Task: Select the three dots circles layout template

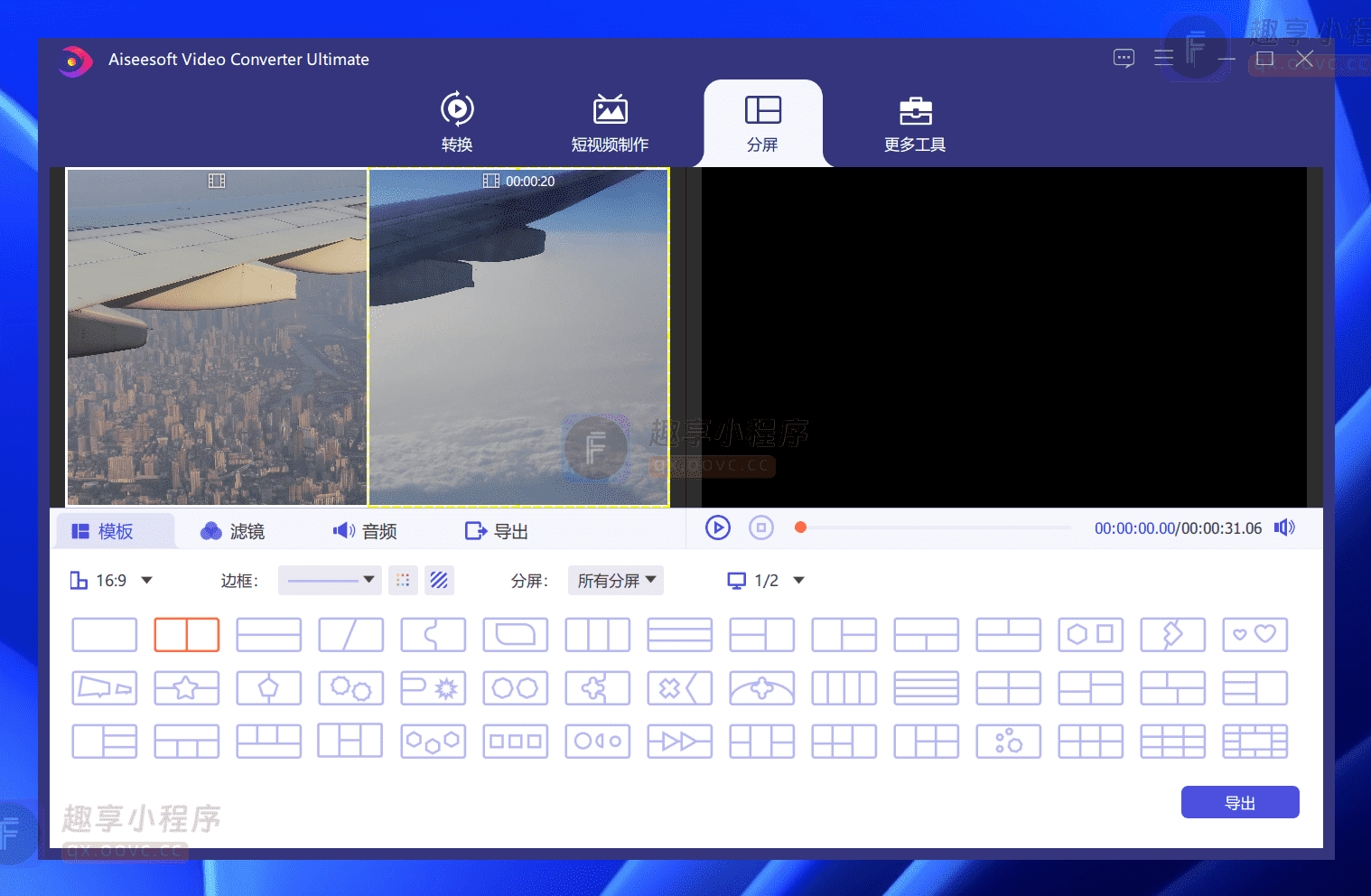Action: [x=1009, y=742]
